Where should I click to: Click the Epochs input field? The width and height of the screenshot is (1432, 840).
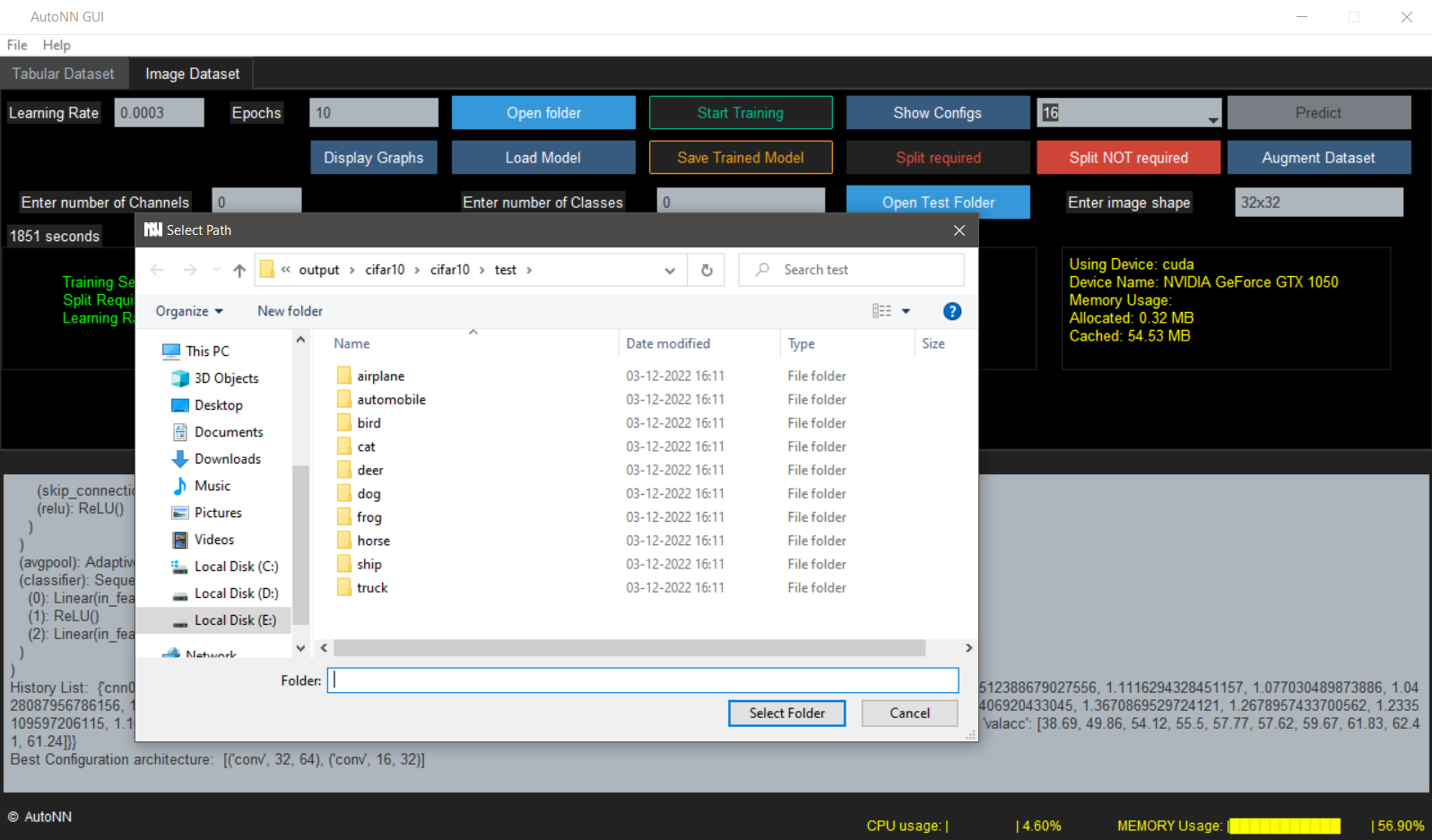pyautogui.click(x=374, y=113)
